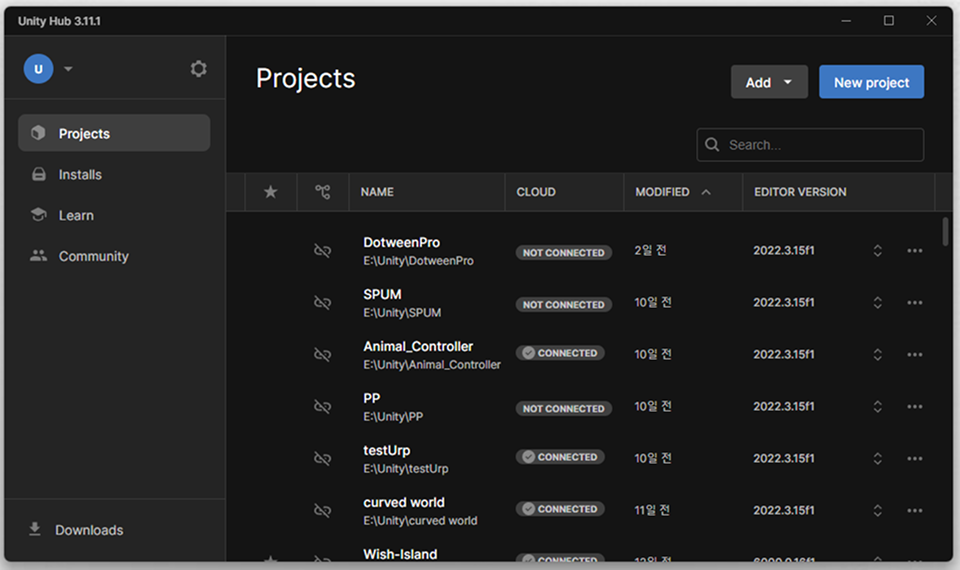Click the Add button
This screenshot has height=570, width=960.
(769, 82)
